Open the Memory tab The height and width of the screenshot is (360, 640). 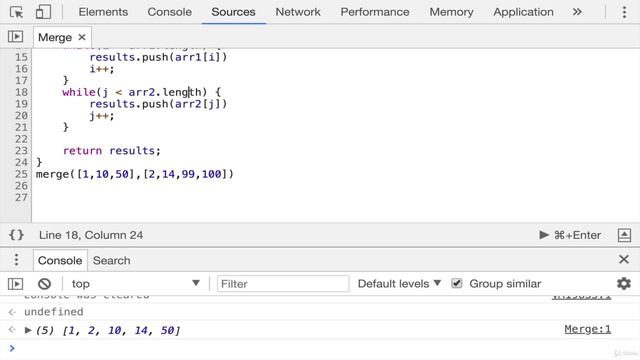pyautogui.click(x=451, y=12)
